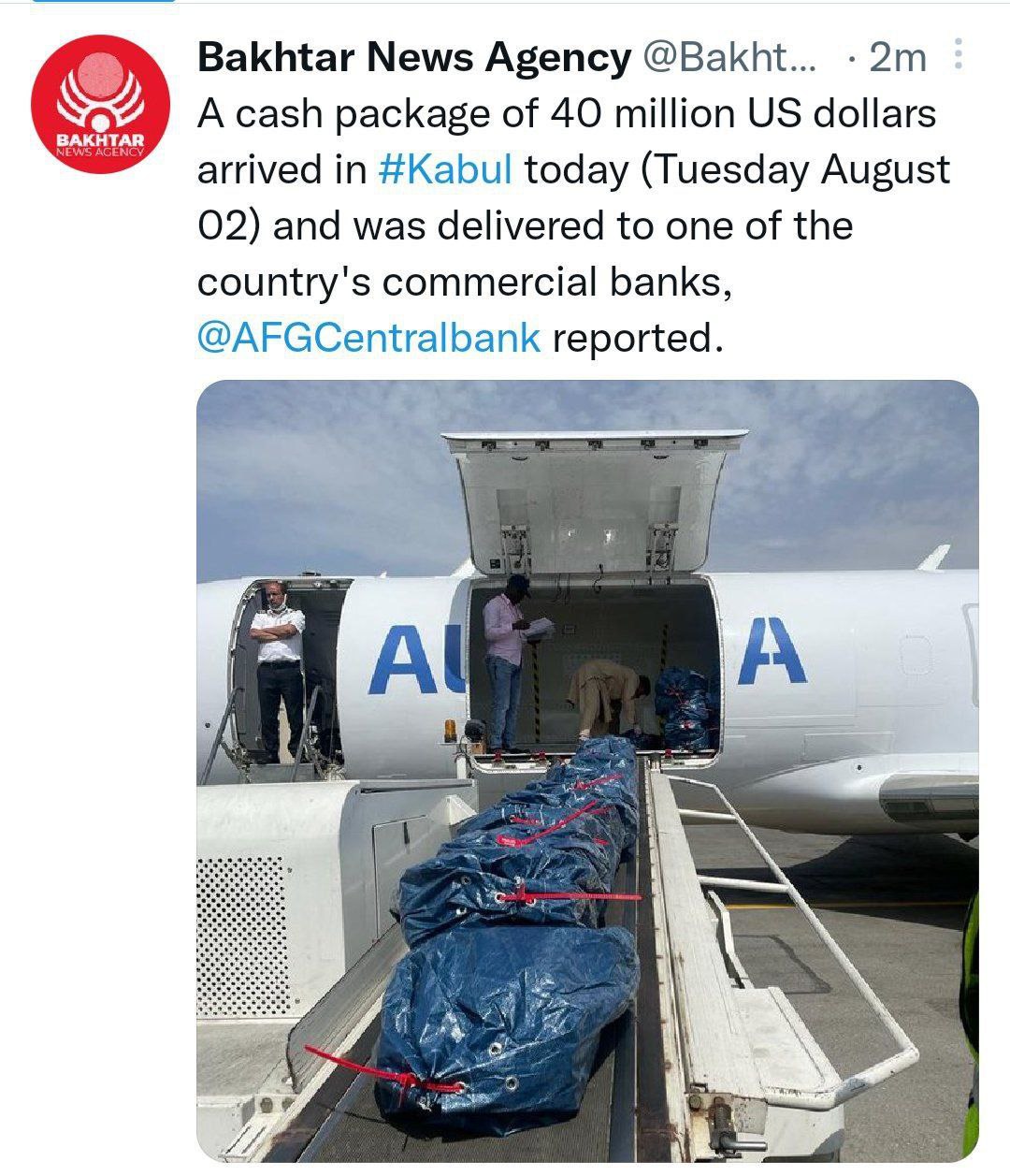Open the #Kabul hashtag
The image size is (1010, 1176).
pos(446,170)
